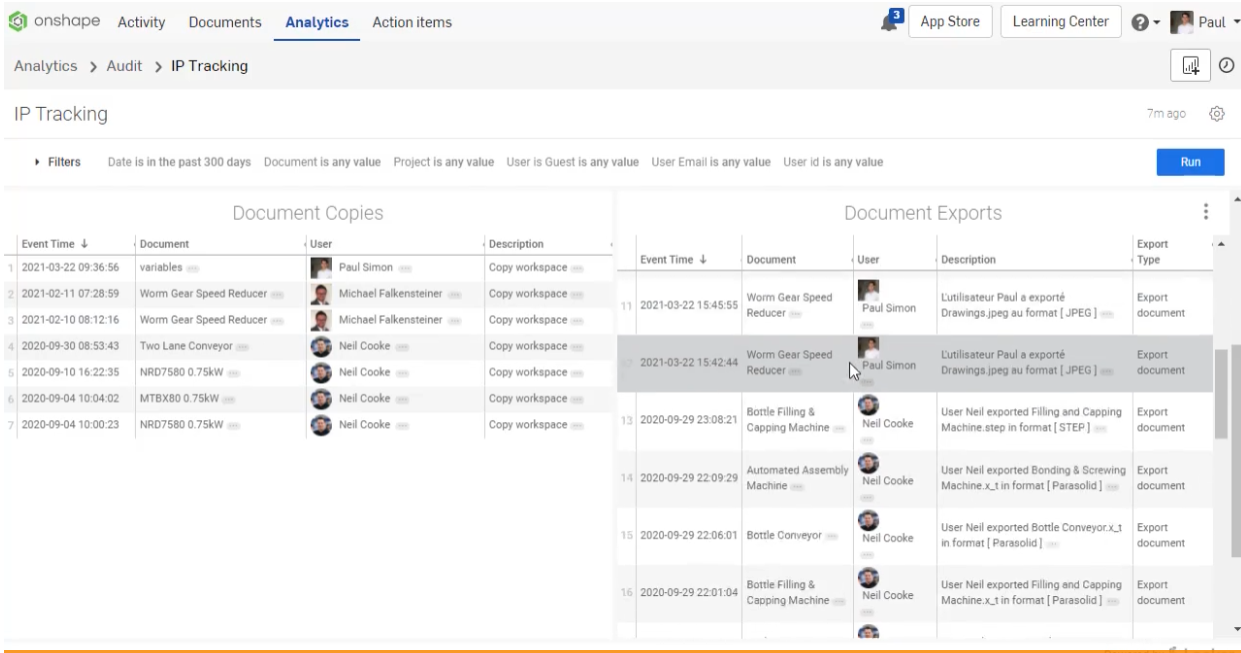Open the help question mark menu
Viewport: 1241px width, 653px height.
pyautogui.click(x=1144, y=22)
